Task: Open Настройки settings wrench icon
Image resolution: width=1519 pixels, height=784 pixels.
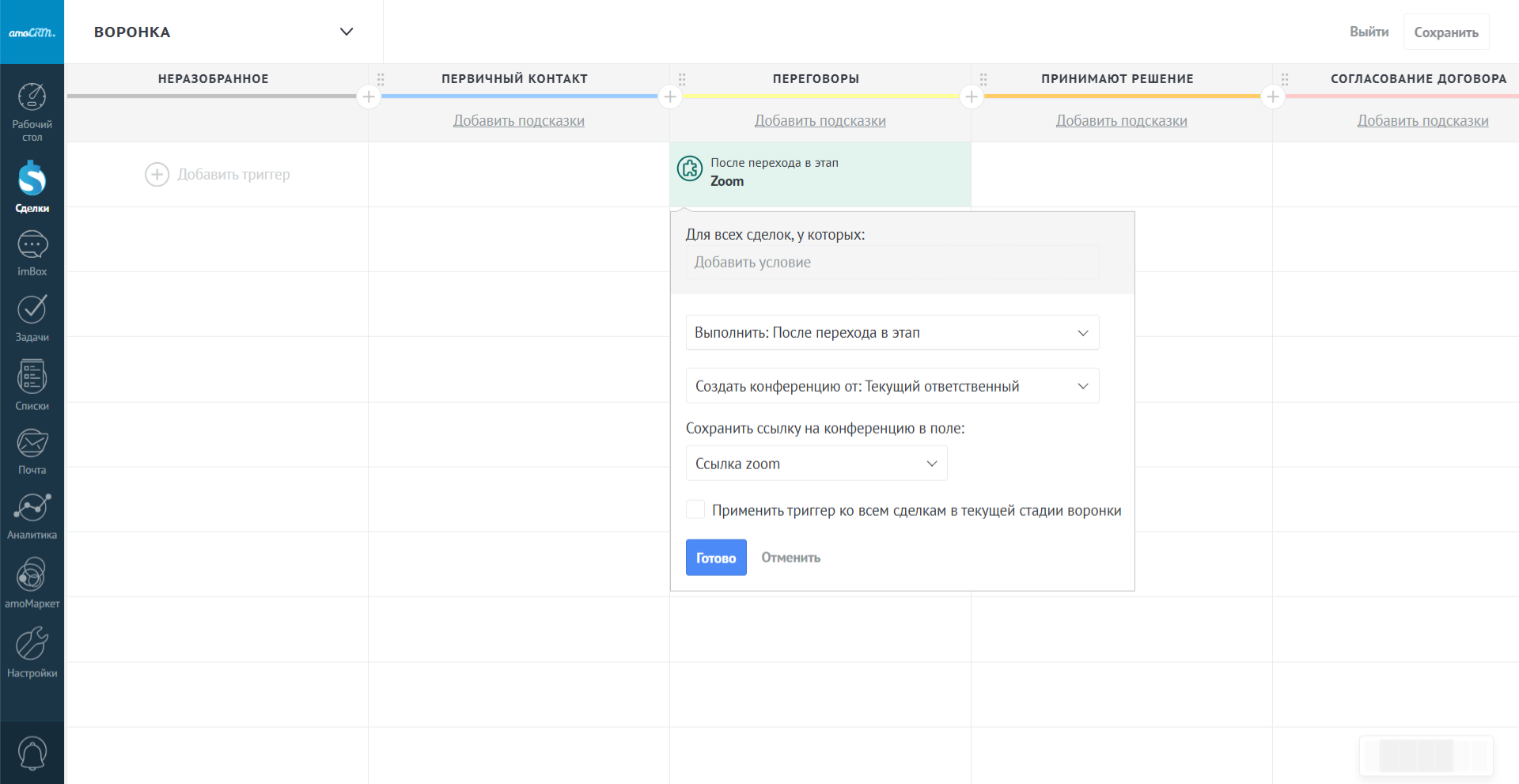Action: point(32,644)
